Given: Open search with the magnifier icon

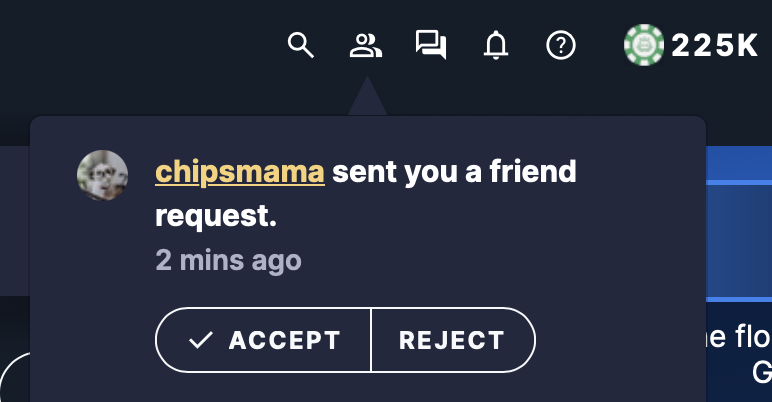Looking at the screenshot, I should coord(300,45).
